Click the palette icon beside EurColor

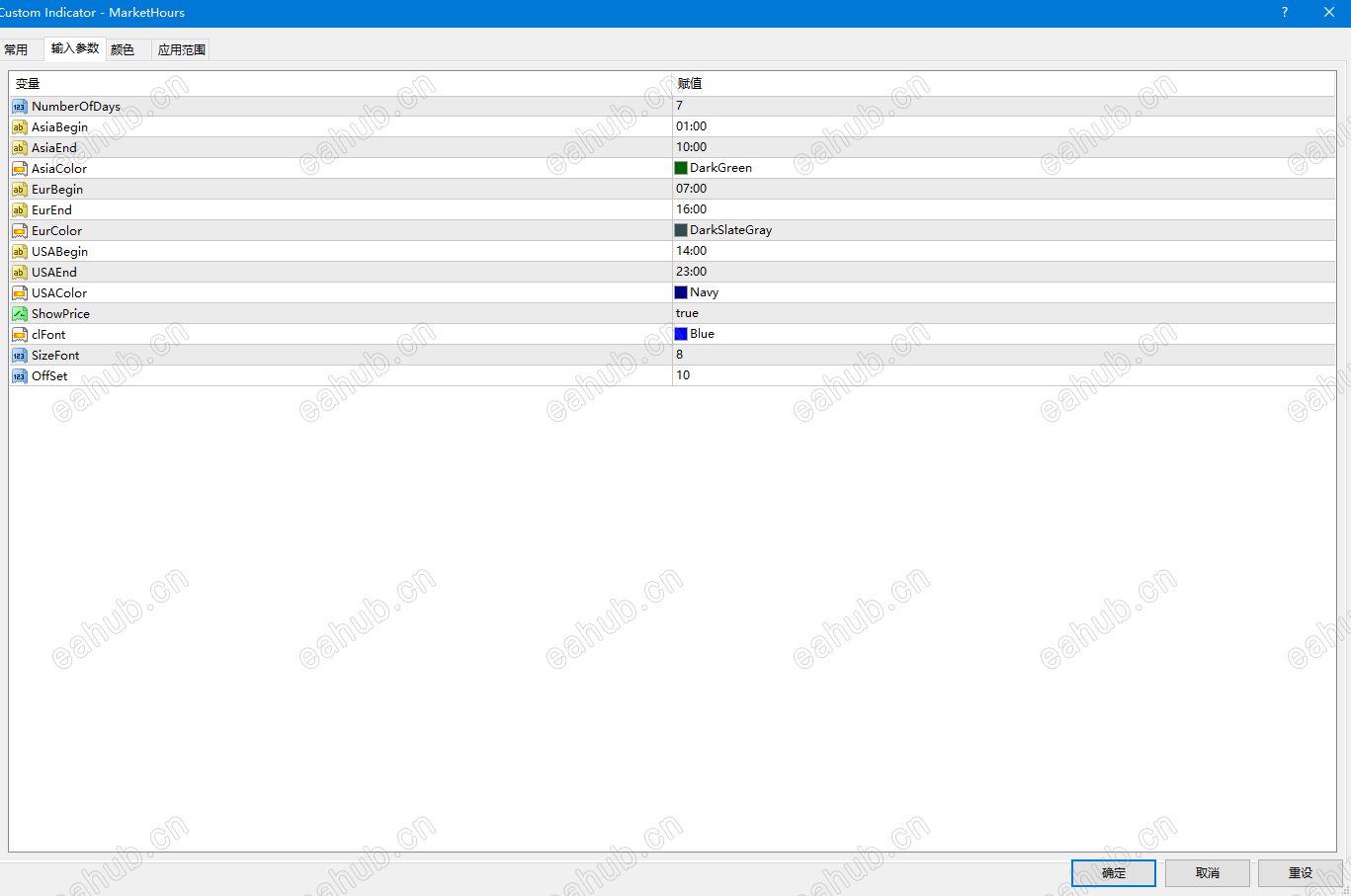coord(19,230)
